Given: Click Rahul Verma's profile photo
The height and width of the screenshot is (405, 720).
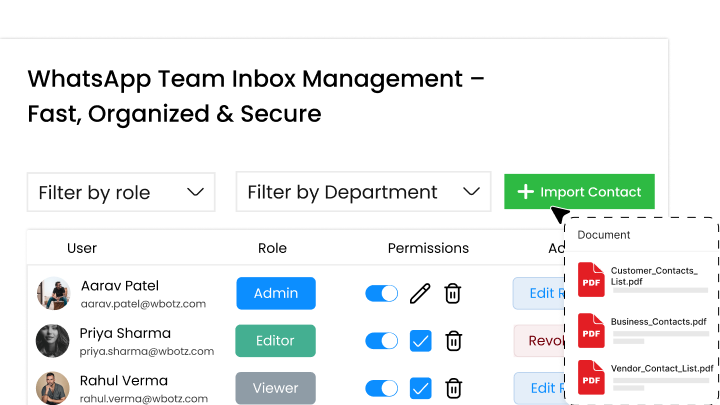Looking at the screenshot, I should pyautogui.click(x=53, y=388).
